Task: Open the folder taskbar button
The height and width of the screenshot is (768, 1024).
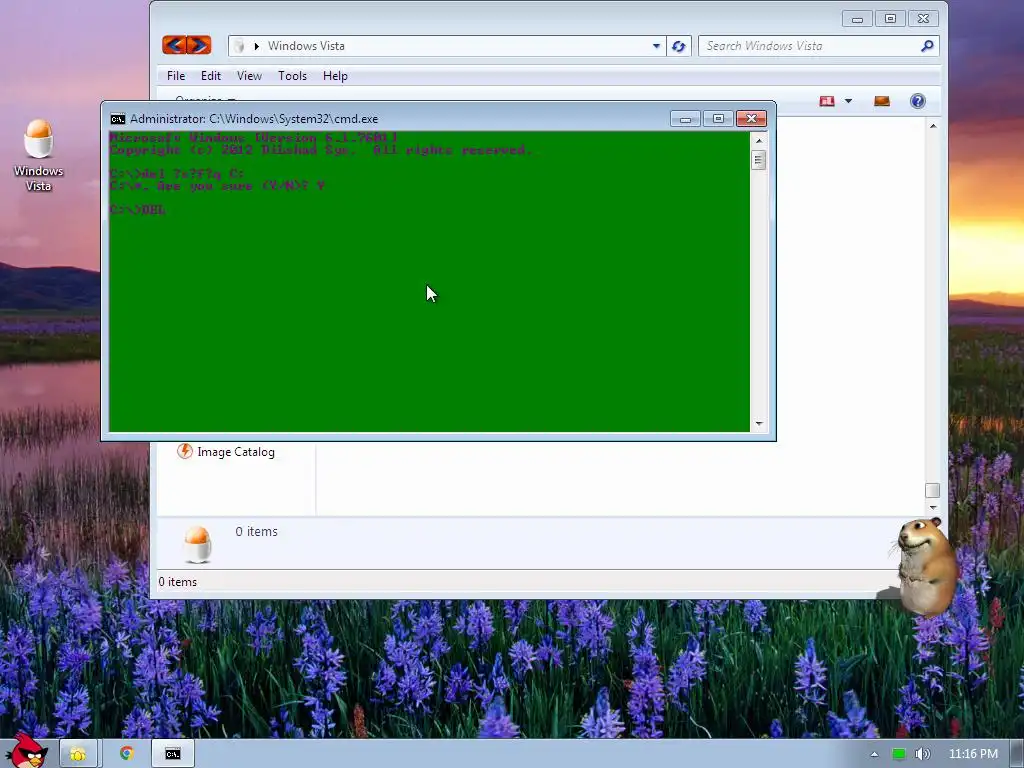Action: (x=78, y=754)
